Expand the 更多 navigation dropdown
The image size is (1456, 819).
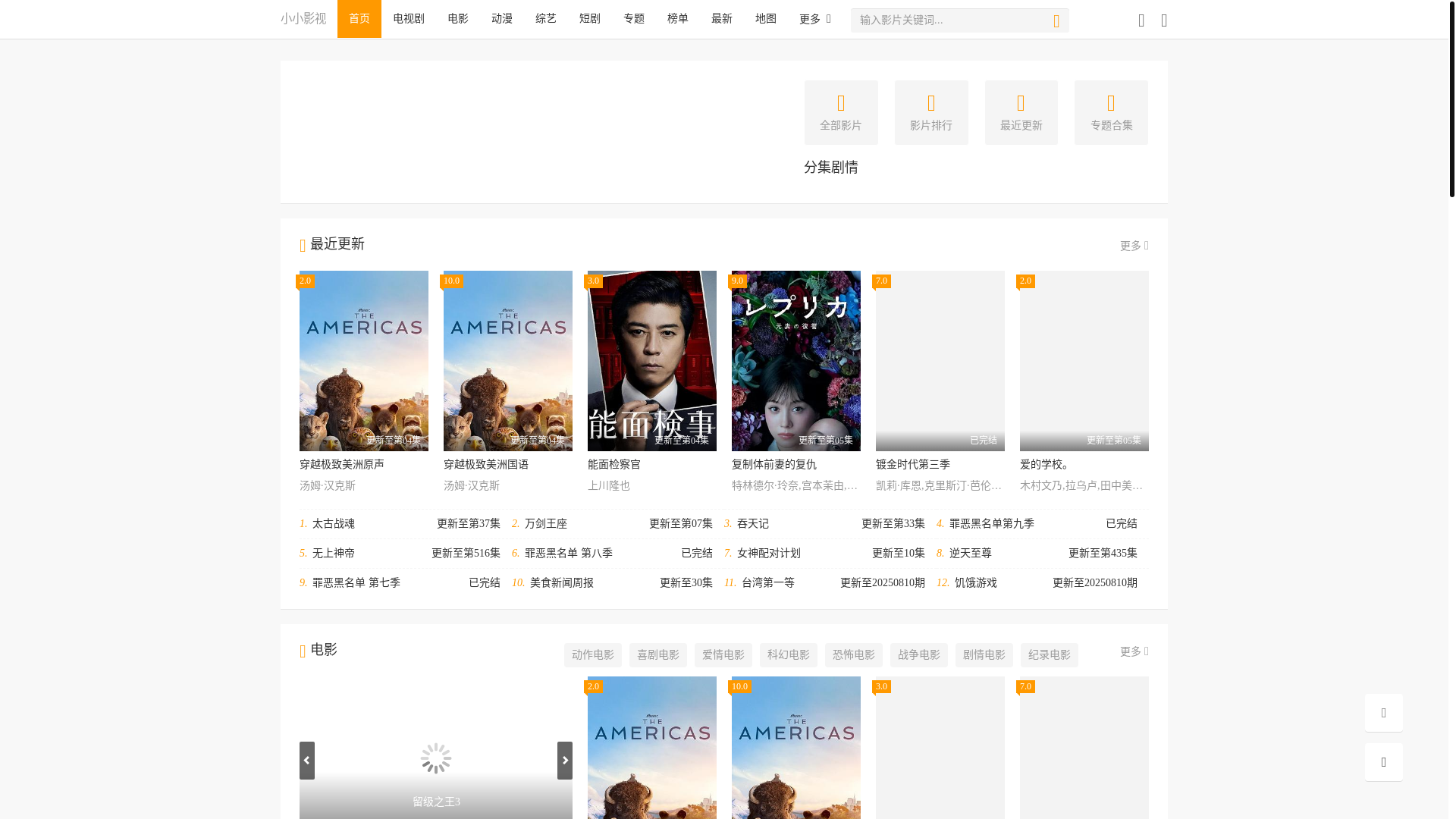pos(815,19)
